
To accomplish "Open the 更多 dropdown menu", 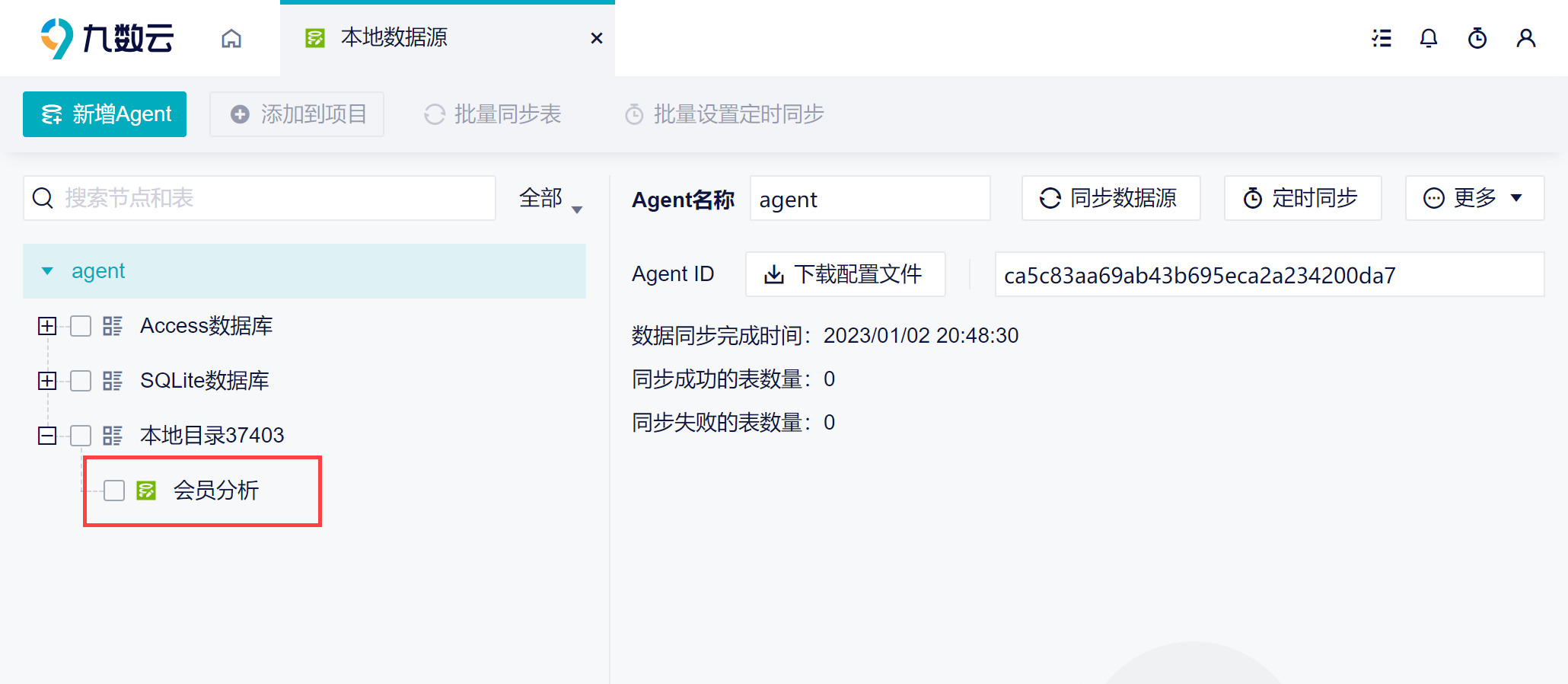I will pos(1474,198).
